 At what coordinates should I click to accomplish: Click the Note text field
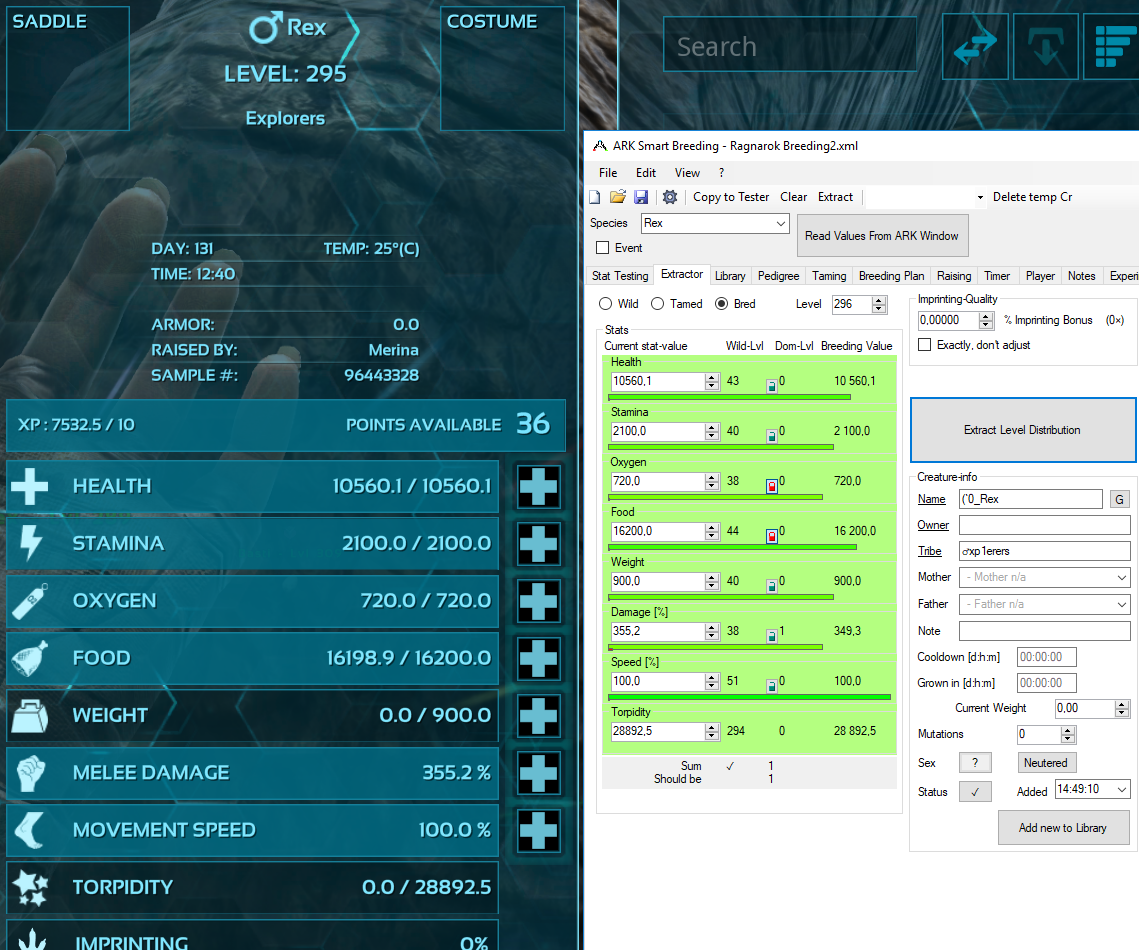pos(1045,630)
